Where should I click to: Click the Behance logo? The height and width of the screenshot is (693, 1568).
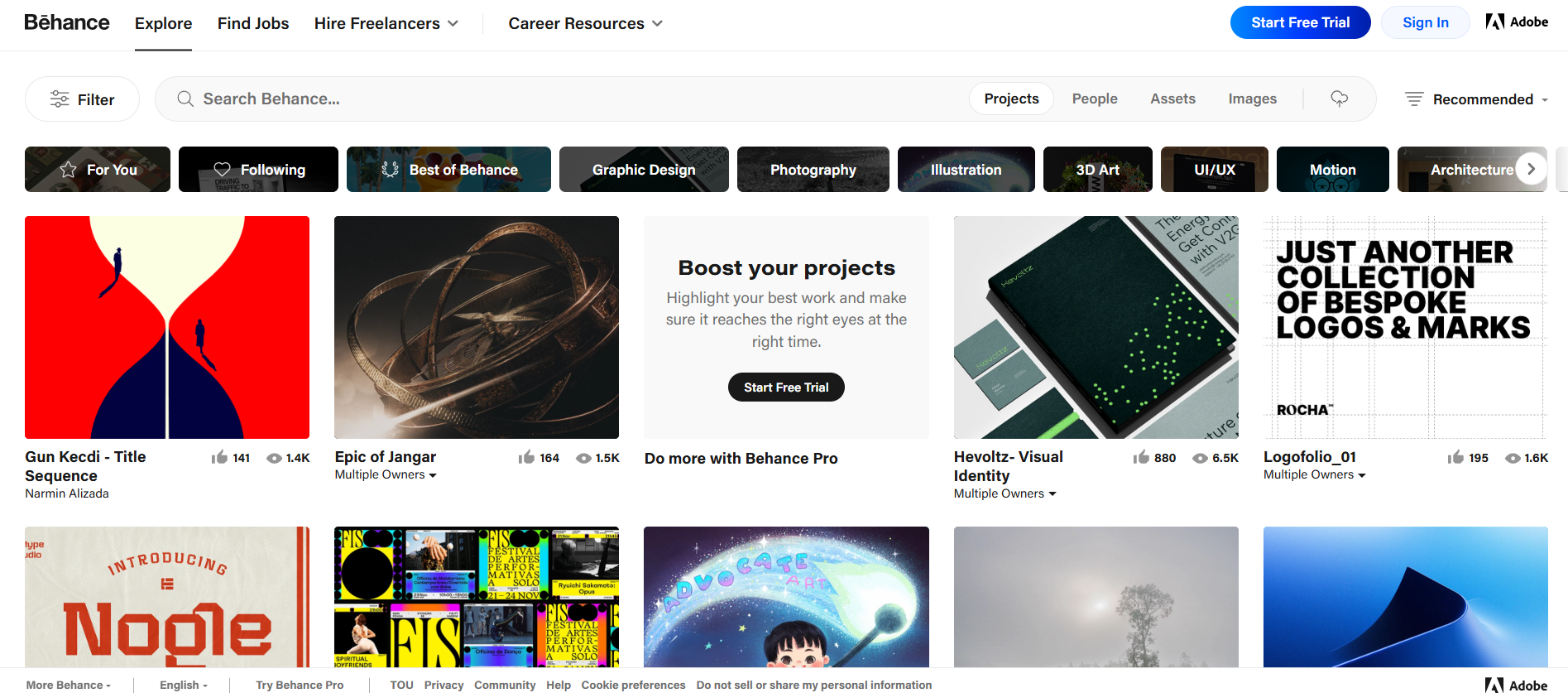pyautogui.click(x=66, y=22)
